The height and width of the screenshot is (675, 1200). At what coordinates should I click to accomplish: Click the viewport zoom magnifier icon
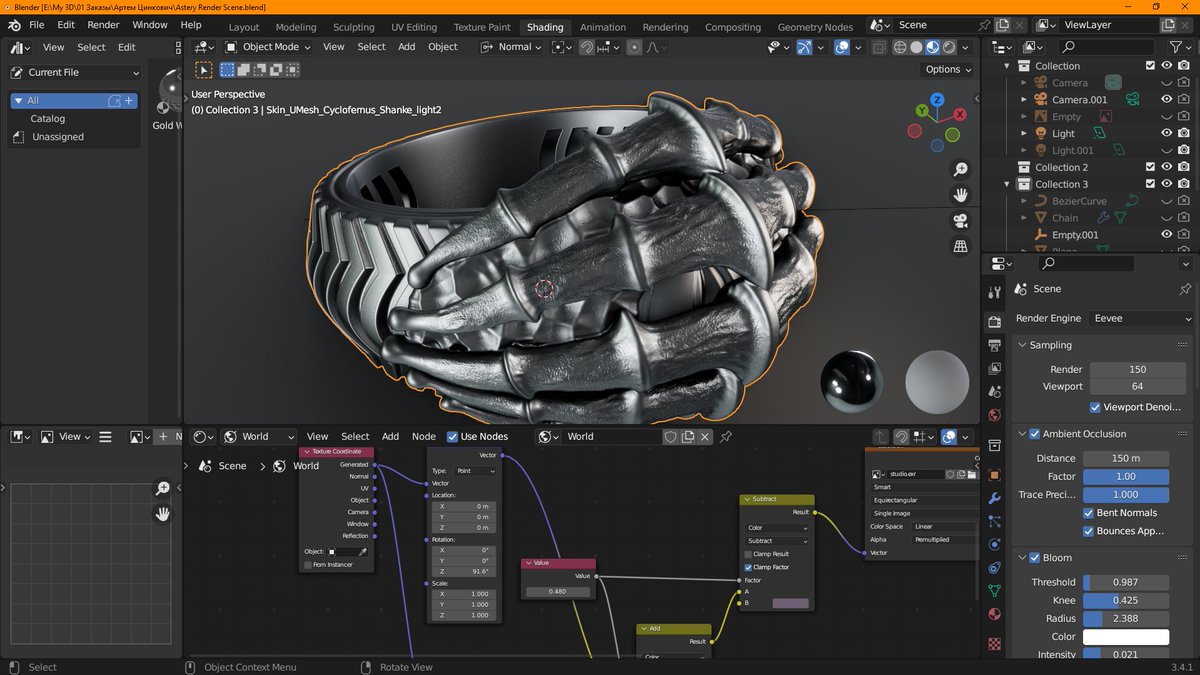[x=960, y=170]
